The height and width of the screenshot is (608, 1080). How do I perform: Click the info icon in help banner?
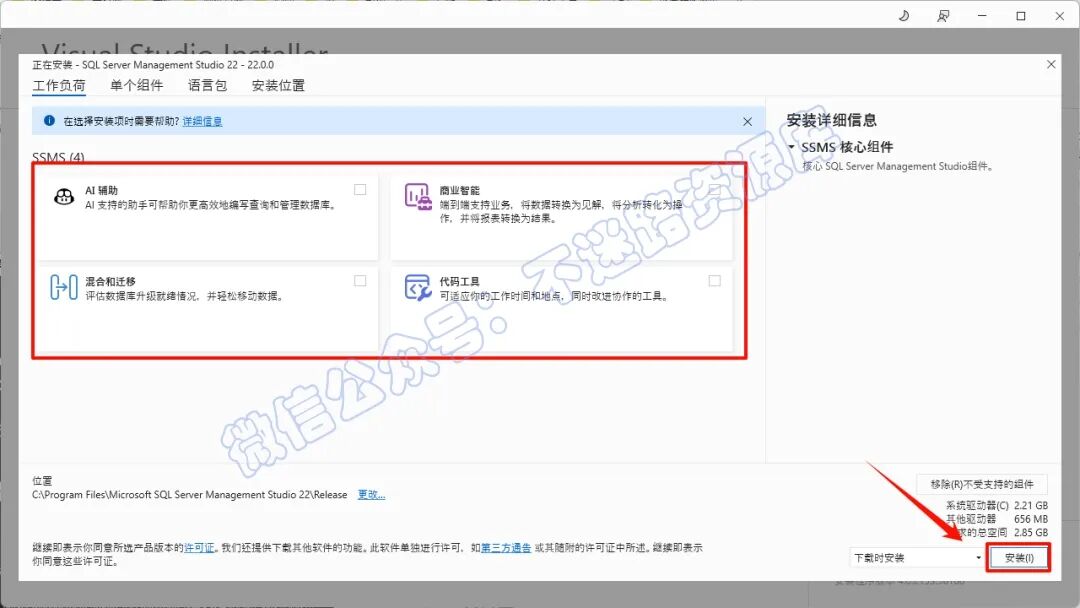(x=49, y=120)
